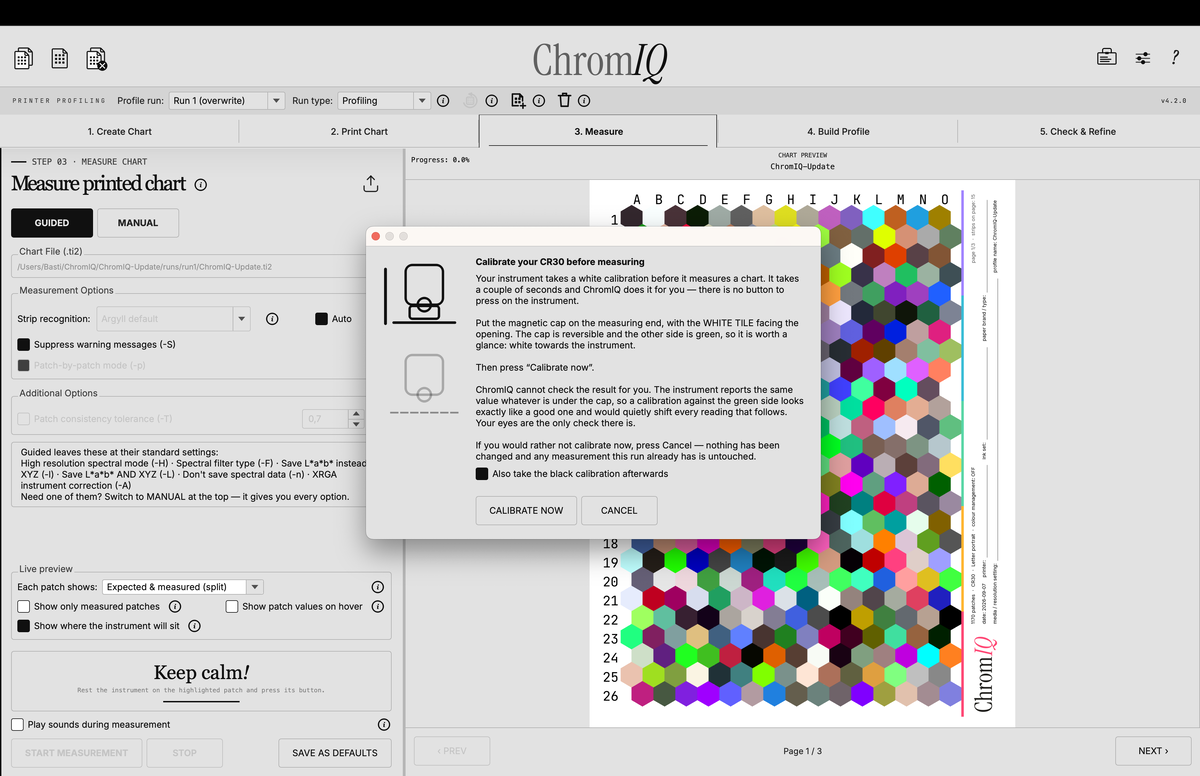1200x776 pixels.
Task: Go to the 4. Build Profile tab
Action: pos(838,131)
